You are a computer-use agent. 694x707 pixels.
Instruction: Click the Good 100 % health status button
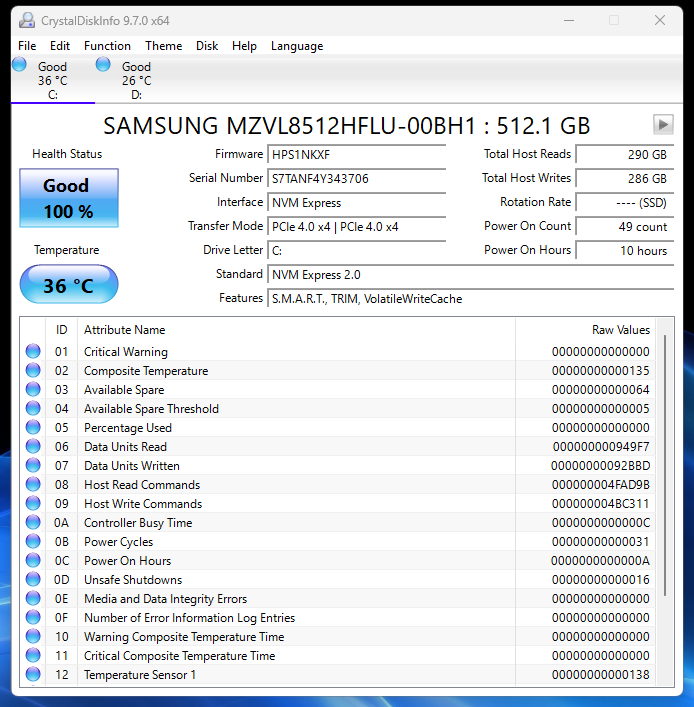tap(68, 198)
